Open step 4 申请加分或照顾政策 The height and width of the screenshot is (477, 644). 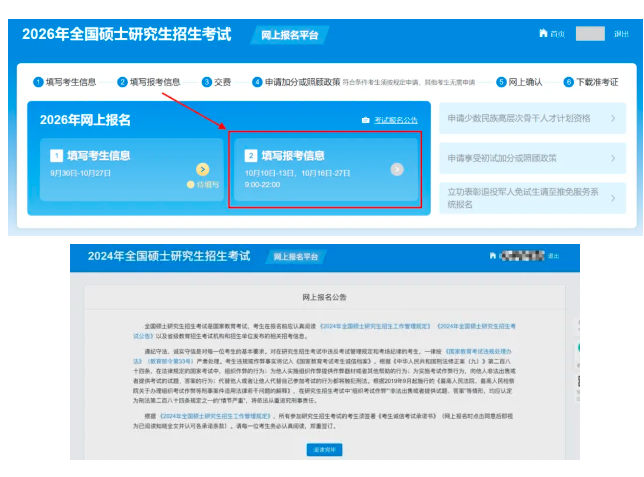301,82
